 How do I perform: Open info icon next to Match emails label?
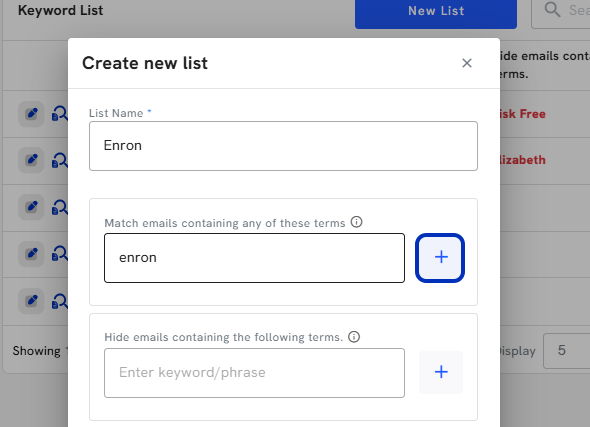pos(356,222)
